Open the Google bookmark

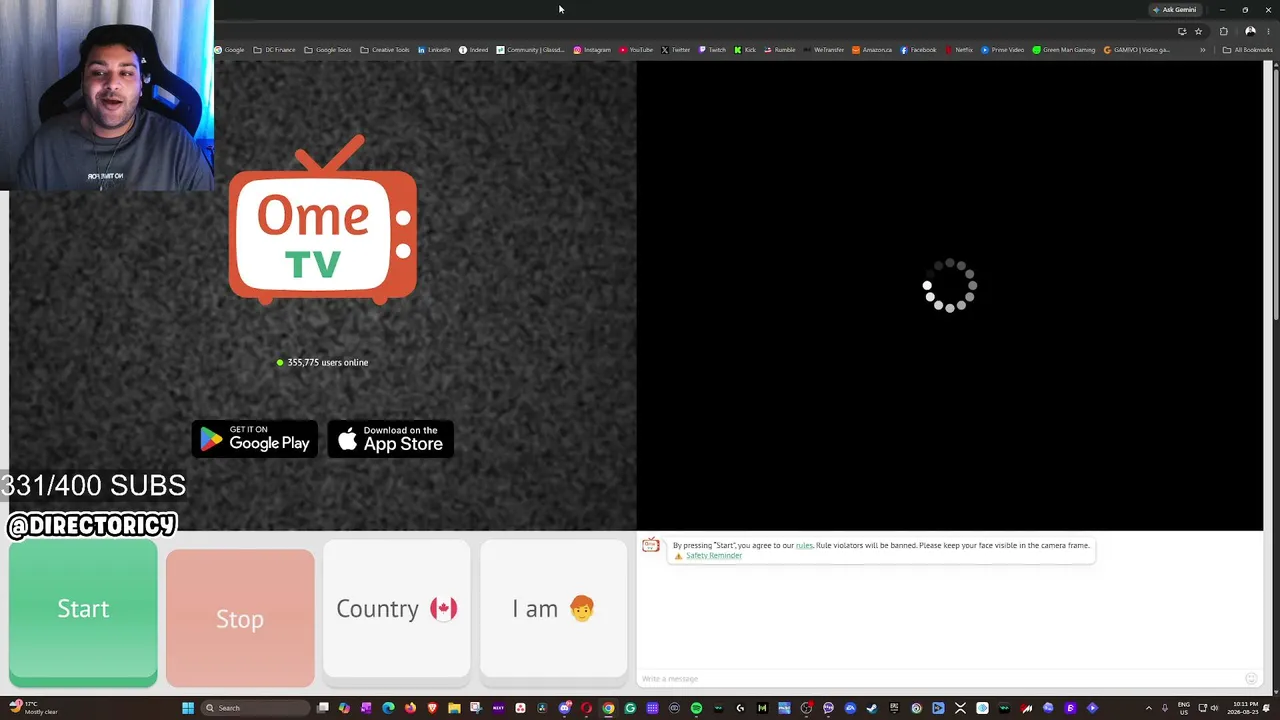(230, 50)
